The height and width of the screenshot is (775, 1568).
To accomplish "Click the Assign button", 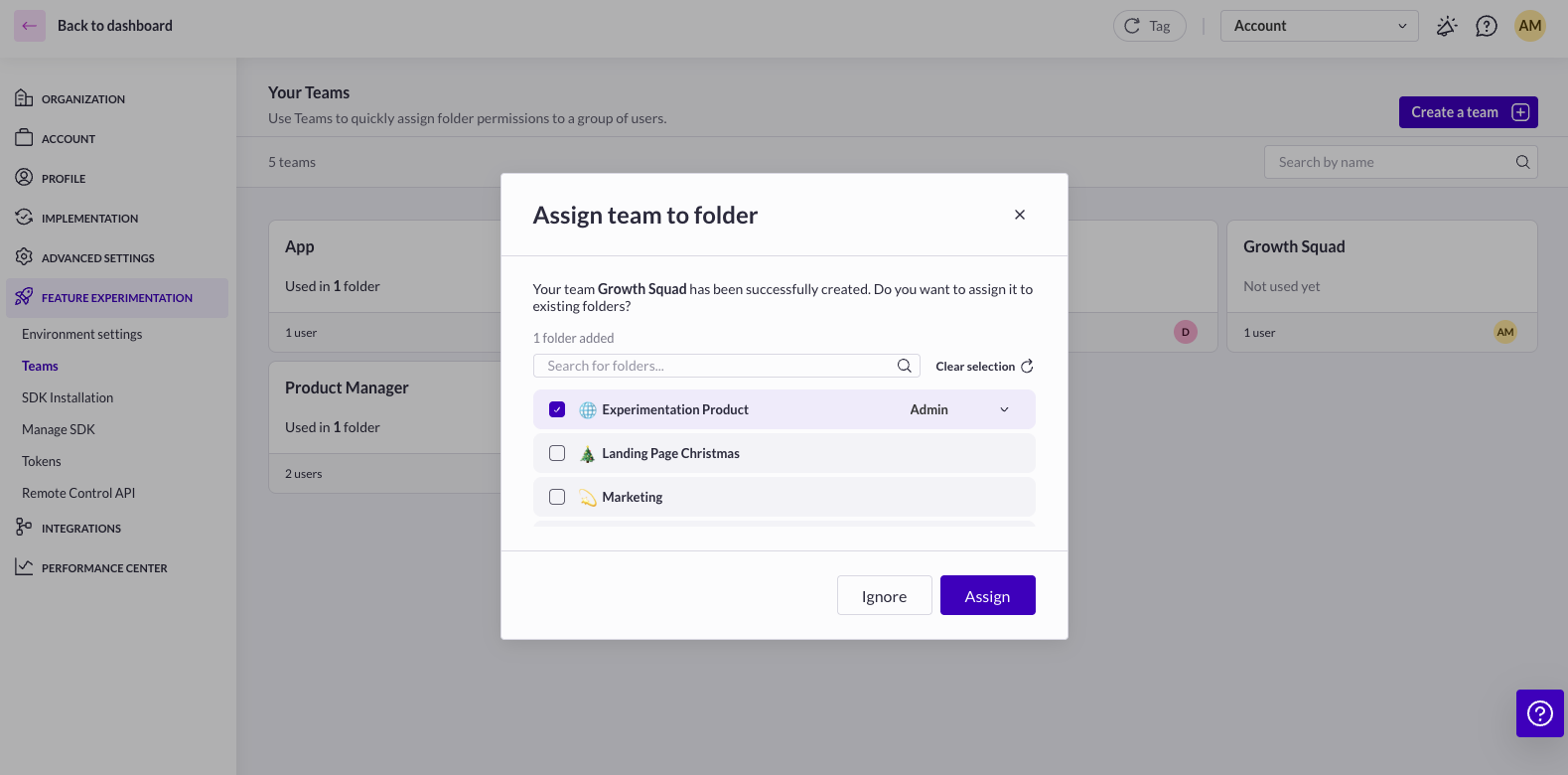I will (x=987, y=595).
